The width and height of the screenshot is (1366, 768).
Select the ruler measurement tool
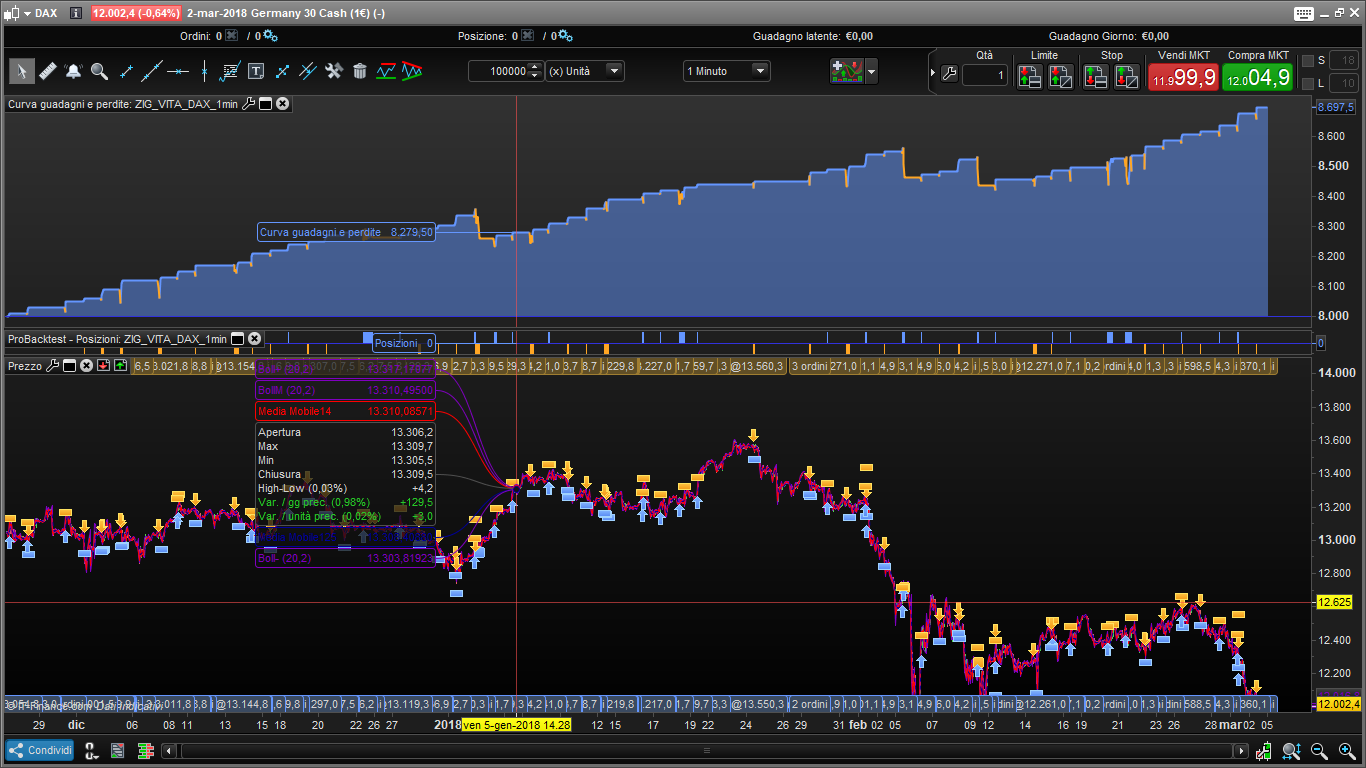47,71
